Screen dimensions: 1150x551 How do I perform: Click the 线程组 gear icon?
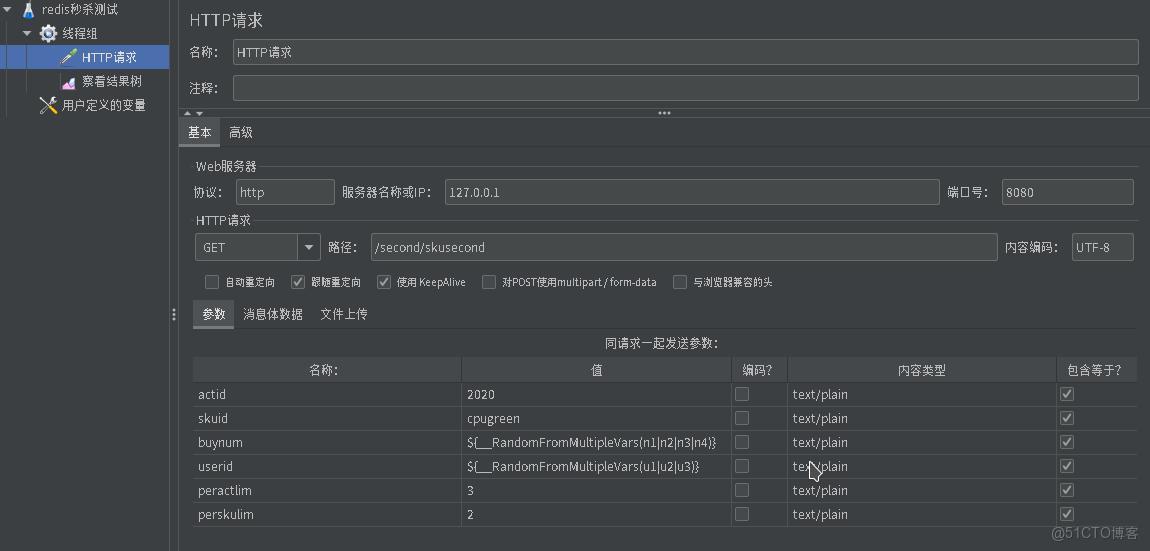point(48,34)
